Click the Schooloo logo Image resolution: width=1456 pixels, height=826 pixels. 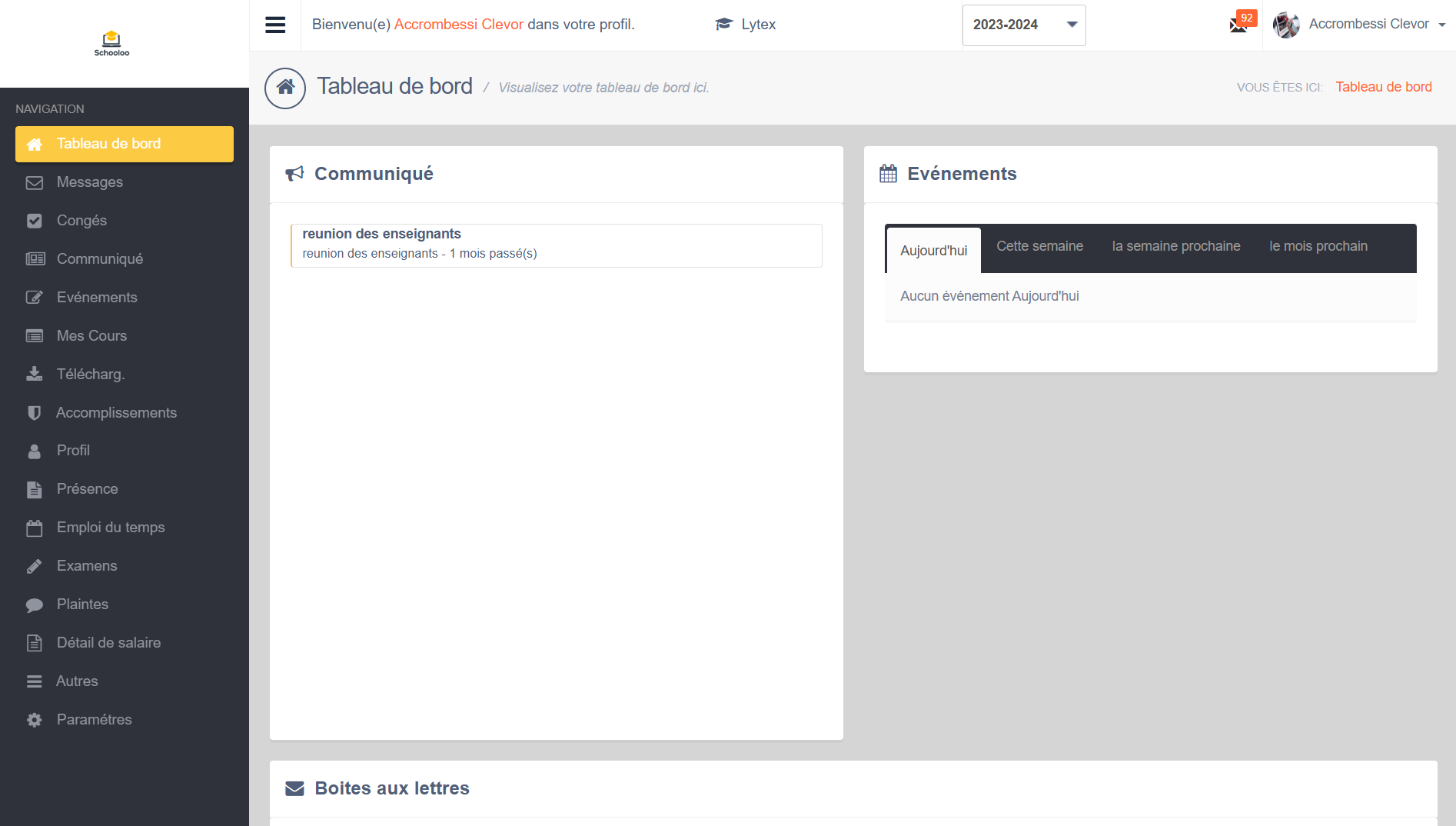(111, 43)
